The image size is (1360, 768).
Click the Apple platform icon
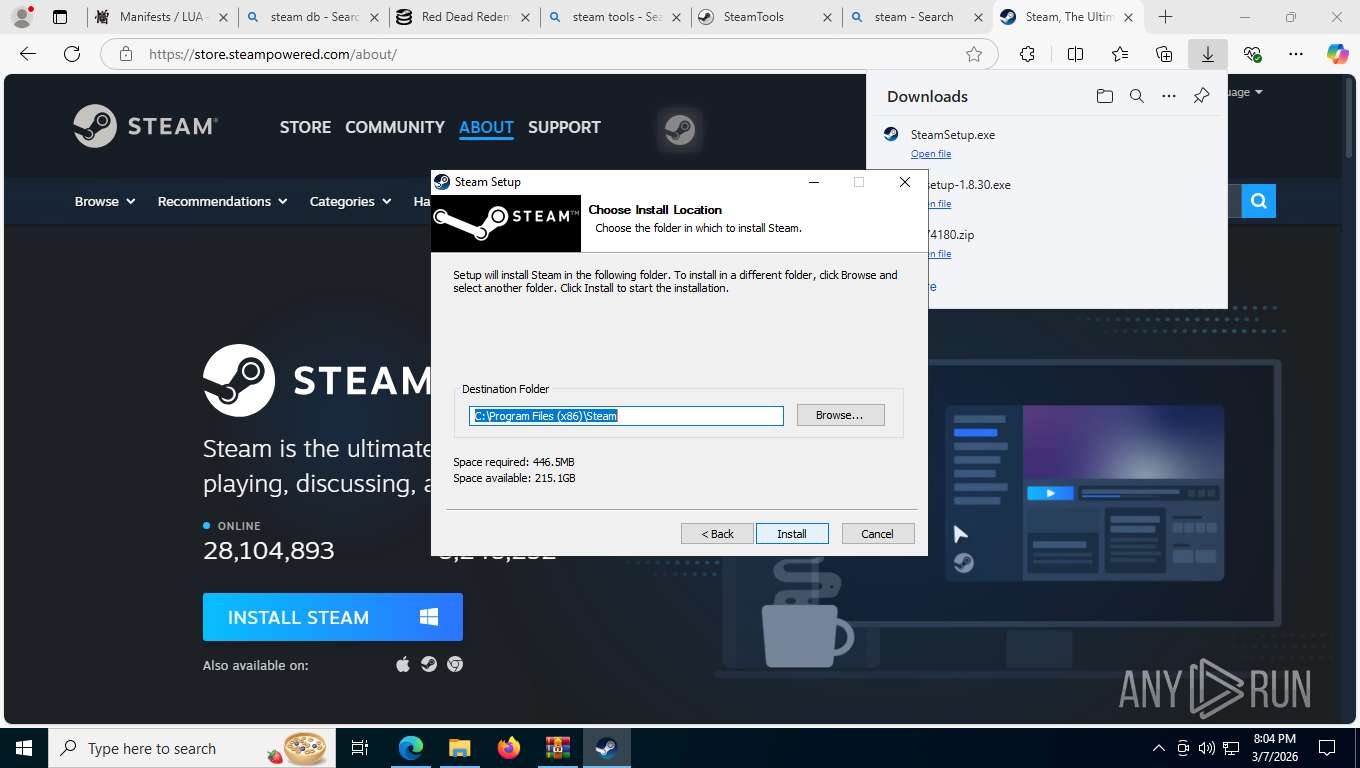point(403,664)
